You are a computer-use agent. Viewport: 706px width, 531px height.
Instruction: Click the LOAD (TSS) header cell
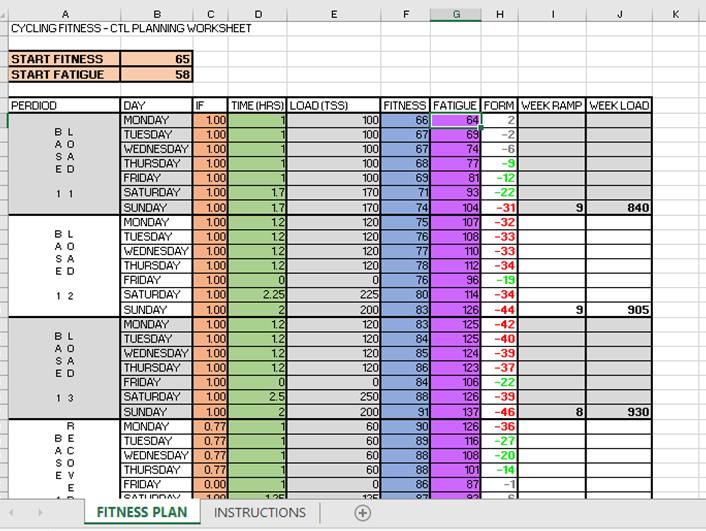point(334,105)
